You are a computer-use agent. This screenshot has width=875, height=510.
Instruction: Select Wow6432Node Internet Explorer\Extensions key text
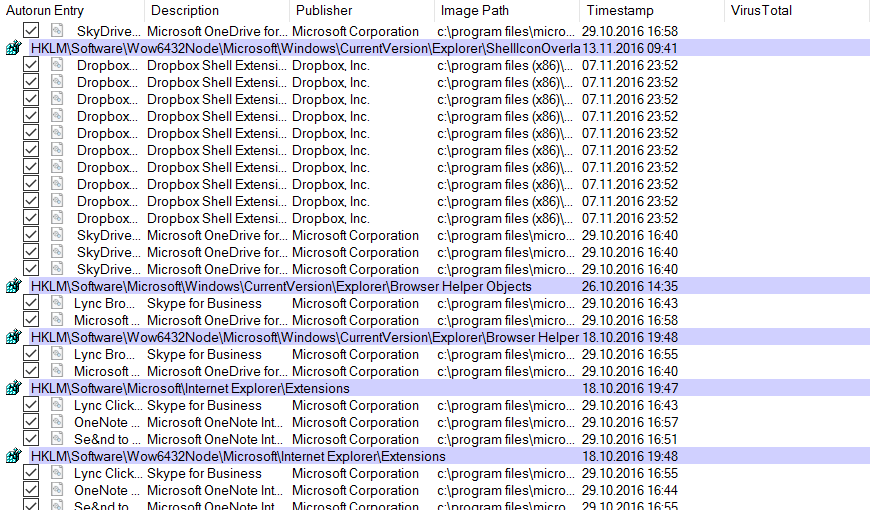pos(238,456)
